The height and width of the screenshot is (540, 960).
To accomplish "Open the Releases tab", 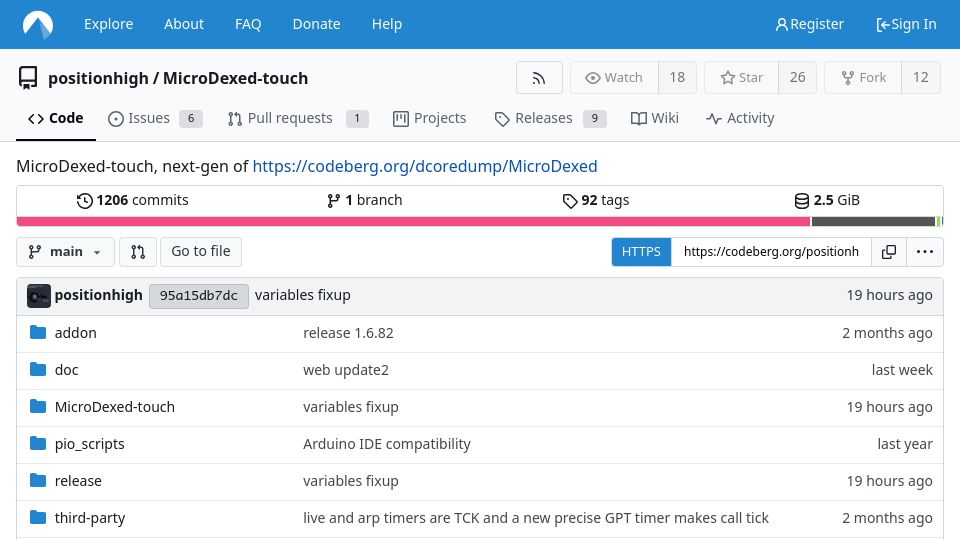I will click(550, 118).
